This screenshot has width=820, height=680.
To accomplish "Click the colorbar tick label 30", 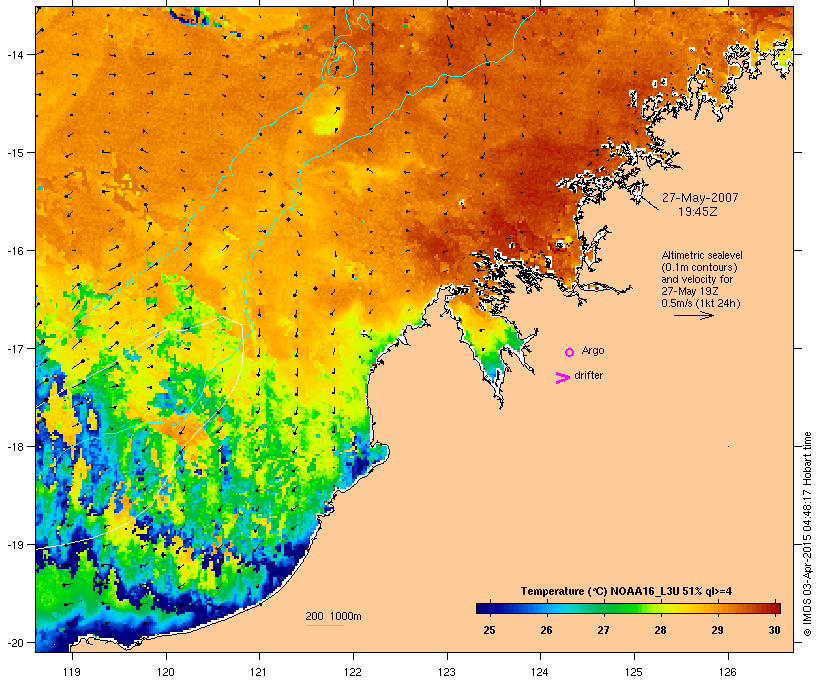I will 774,630.
